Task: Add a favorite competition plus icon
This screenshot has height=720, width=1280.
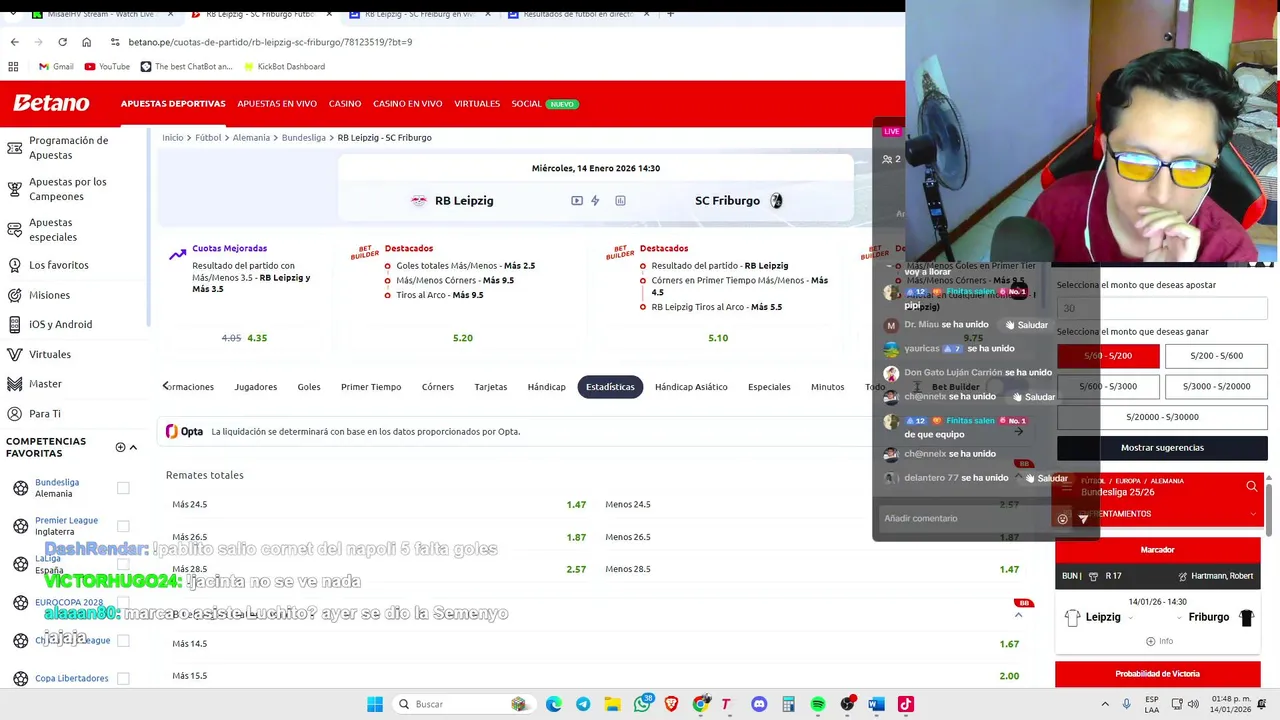Action: (x=120, y=447)
